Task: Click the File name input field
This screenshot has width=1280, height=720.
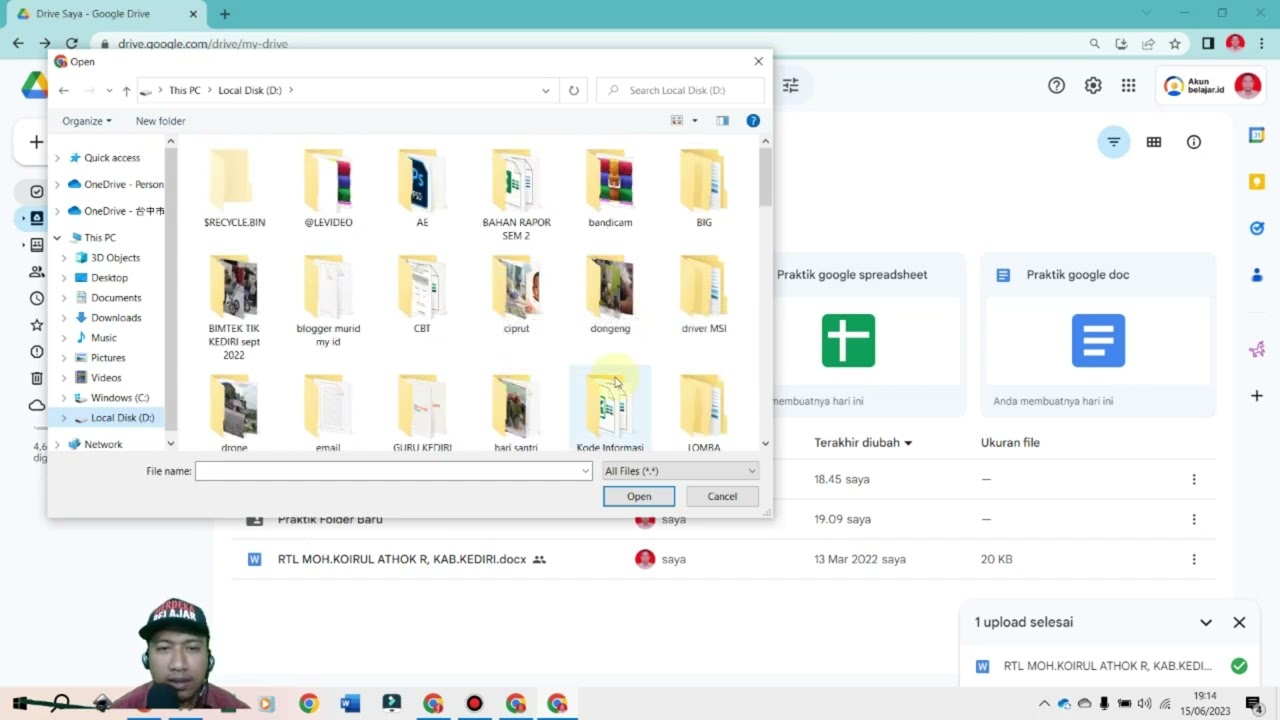Action: pyautogui.click(x=393, y=471)
